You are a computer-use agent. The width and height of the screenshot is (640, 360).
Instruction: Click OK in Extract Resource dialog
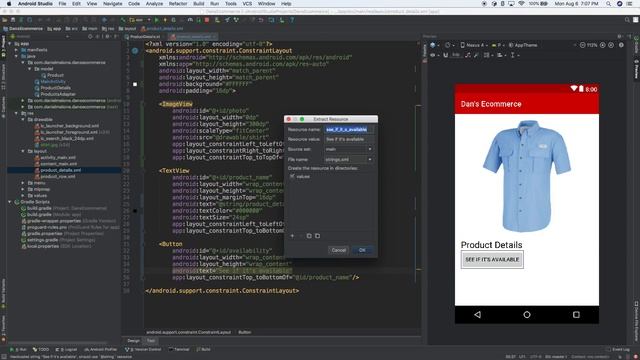(x=362, y=250)
